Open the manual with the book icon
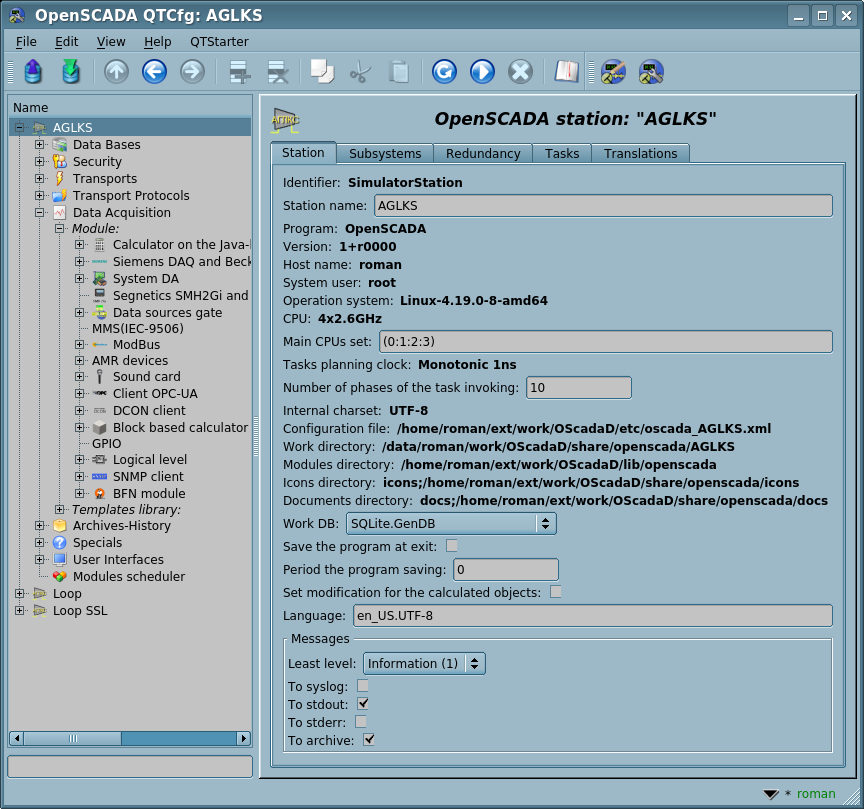864x809 pixels. click(566, 72)
